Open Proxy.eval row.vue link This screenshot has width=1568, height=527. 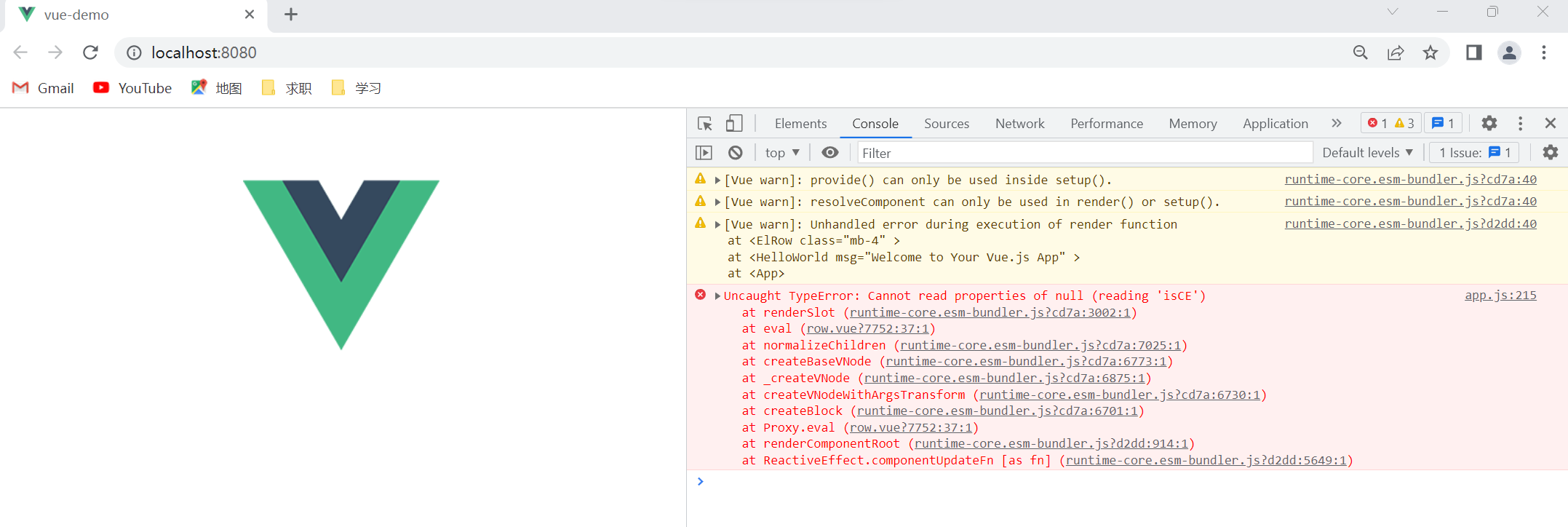(x=911, y=427)
